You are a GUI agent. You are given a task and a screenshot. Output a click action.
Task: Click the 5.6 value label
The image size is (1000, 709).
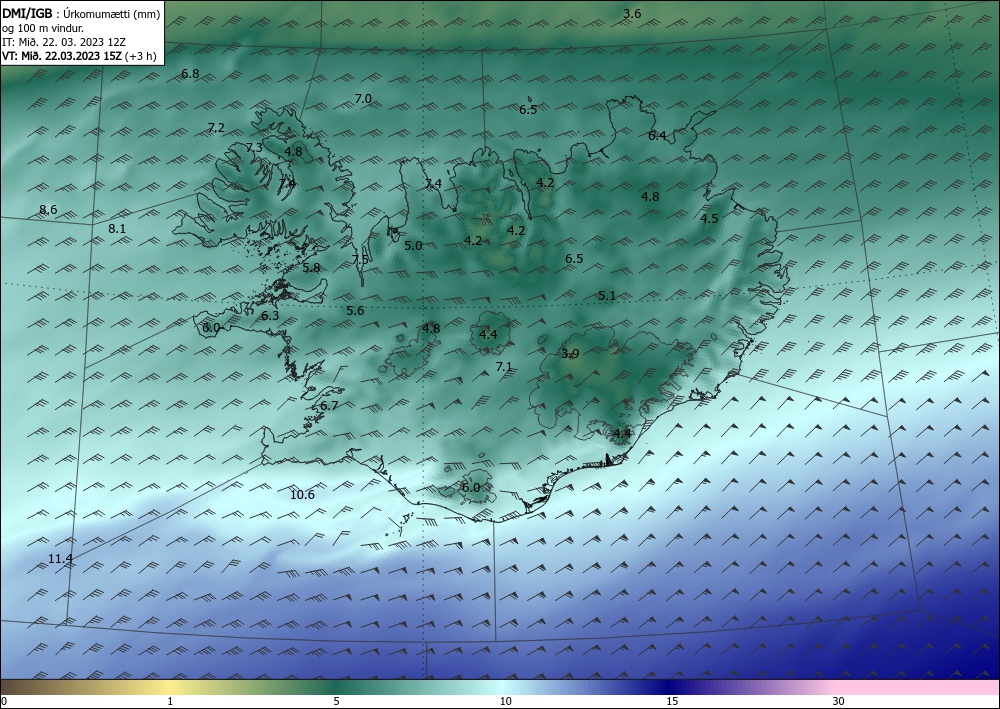point(355,311)
